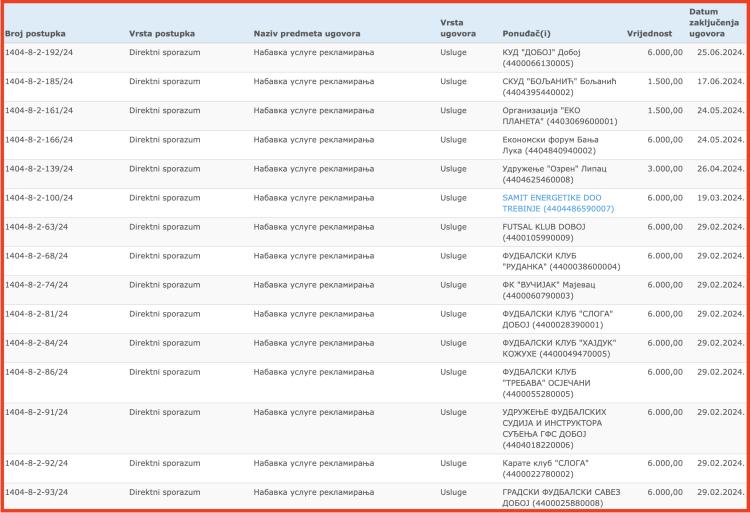The image size is (750, 513).
Task: Click bidder ГРАДСКИ ФУДБАЛСКИ САВЕЗ ДОБОЈ
Action: tap(561, 497)
